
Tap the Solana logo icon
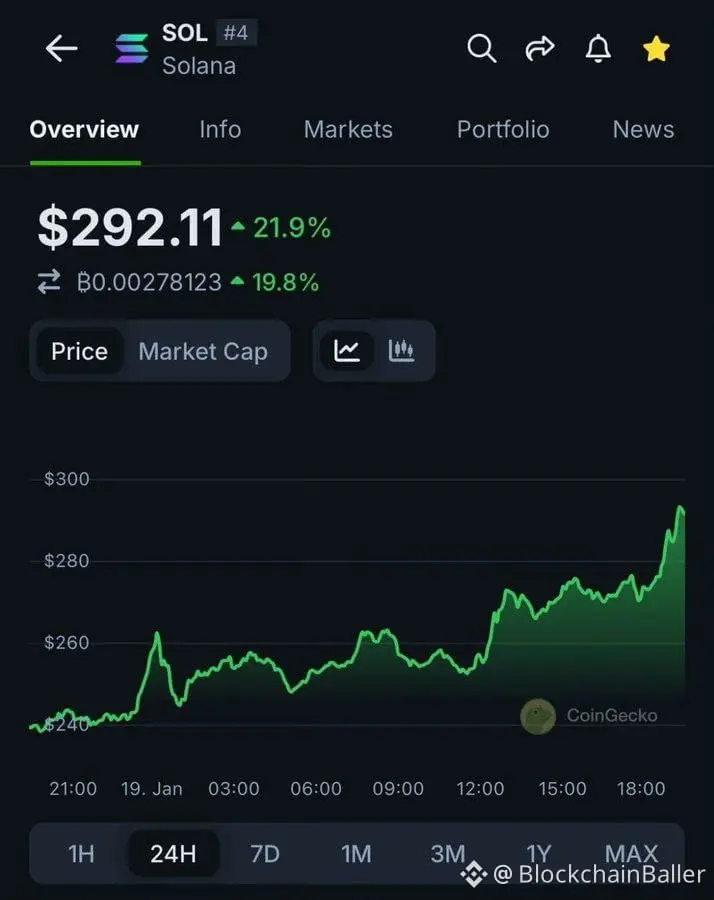click(x=131, y=49)
